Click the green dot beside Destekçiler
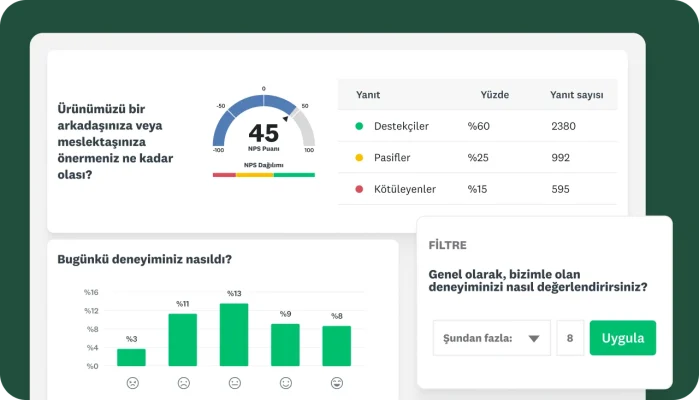 click(359, 127)
